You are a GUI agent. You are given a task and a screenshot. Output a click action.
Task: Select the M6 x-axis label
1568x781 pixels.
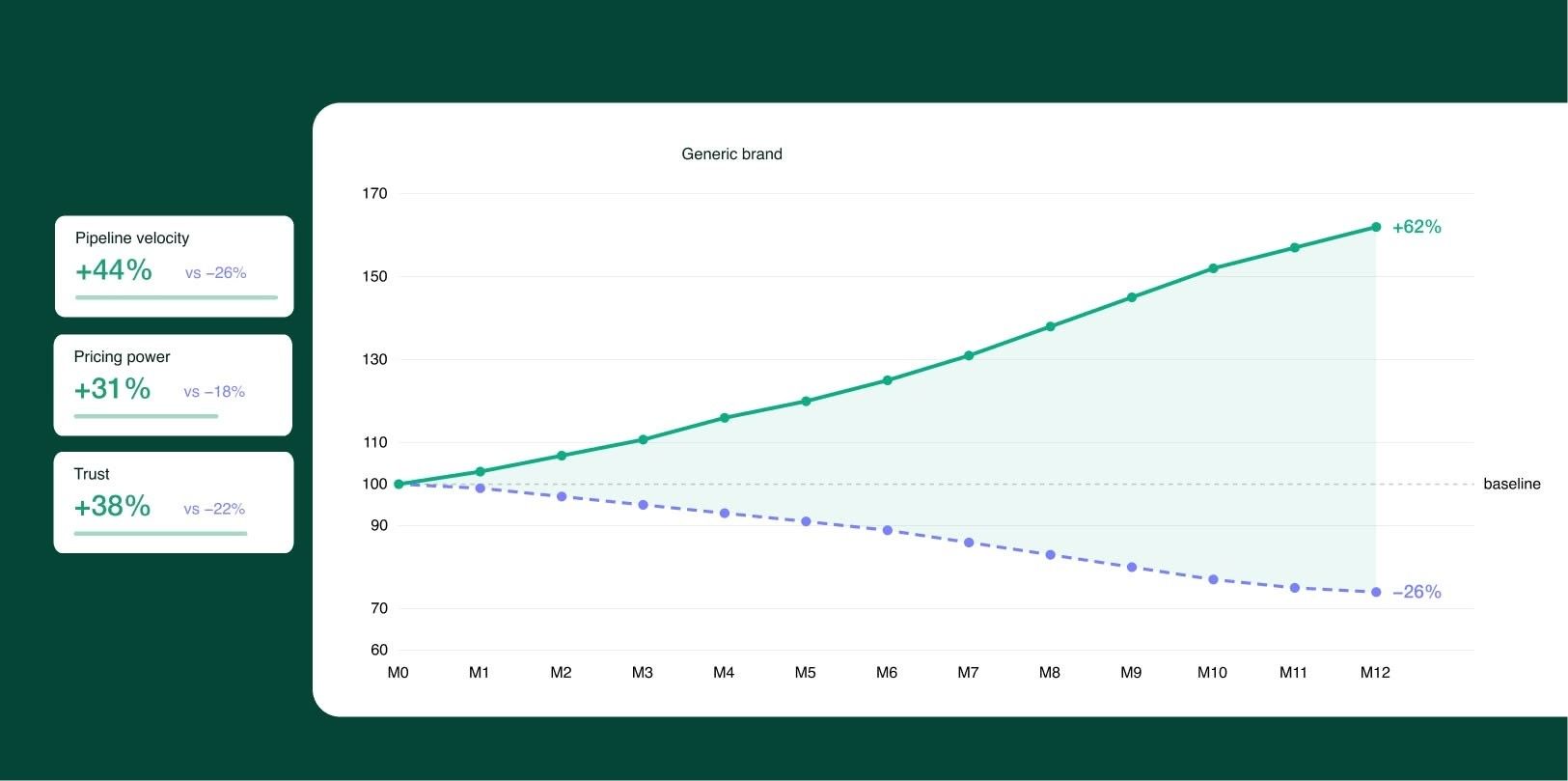pyautogui.click(x=887, y=673)
